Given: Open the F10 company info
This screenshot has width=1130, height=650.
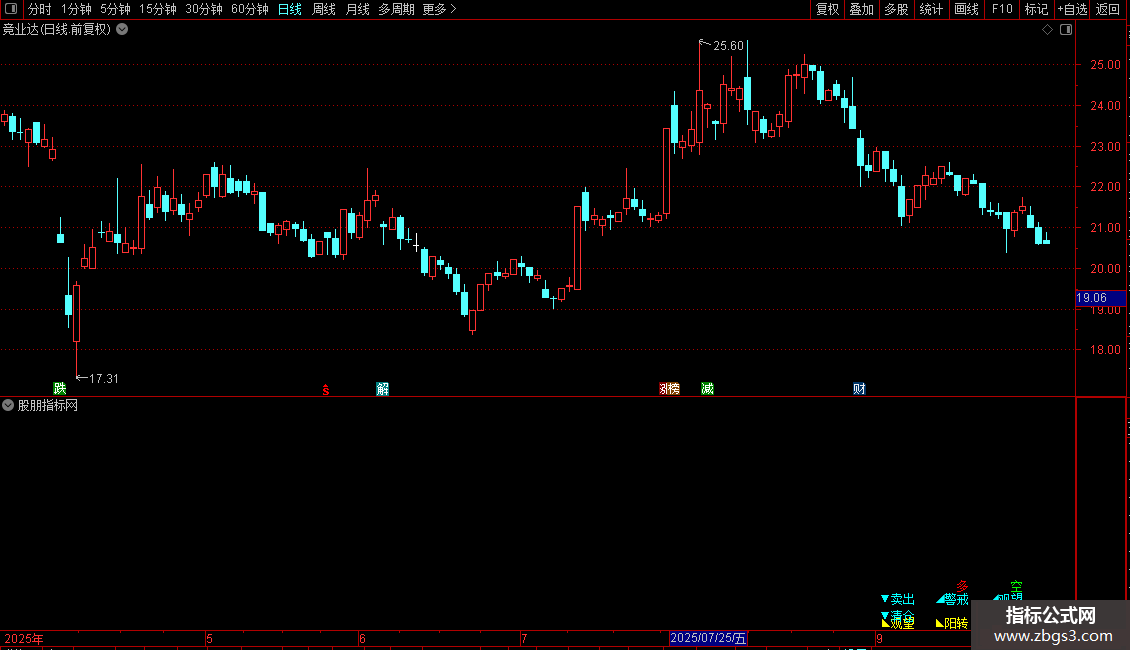Looking at the screenshot, I should [x=1002, y=9].
